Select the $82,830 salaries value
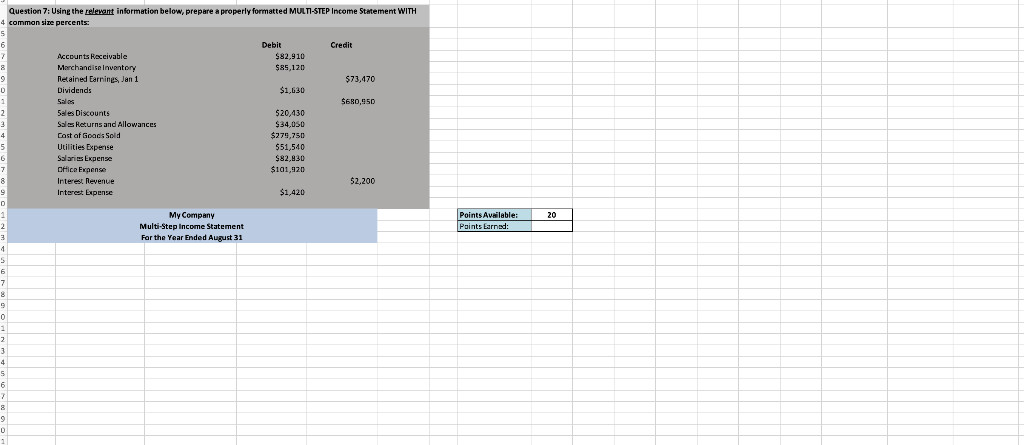The height and width of the screenshot is (445, 1024). [292, 158]
